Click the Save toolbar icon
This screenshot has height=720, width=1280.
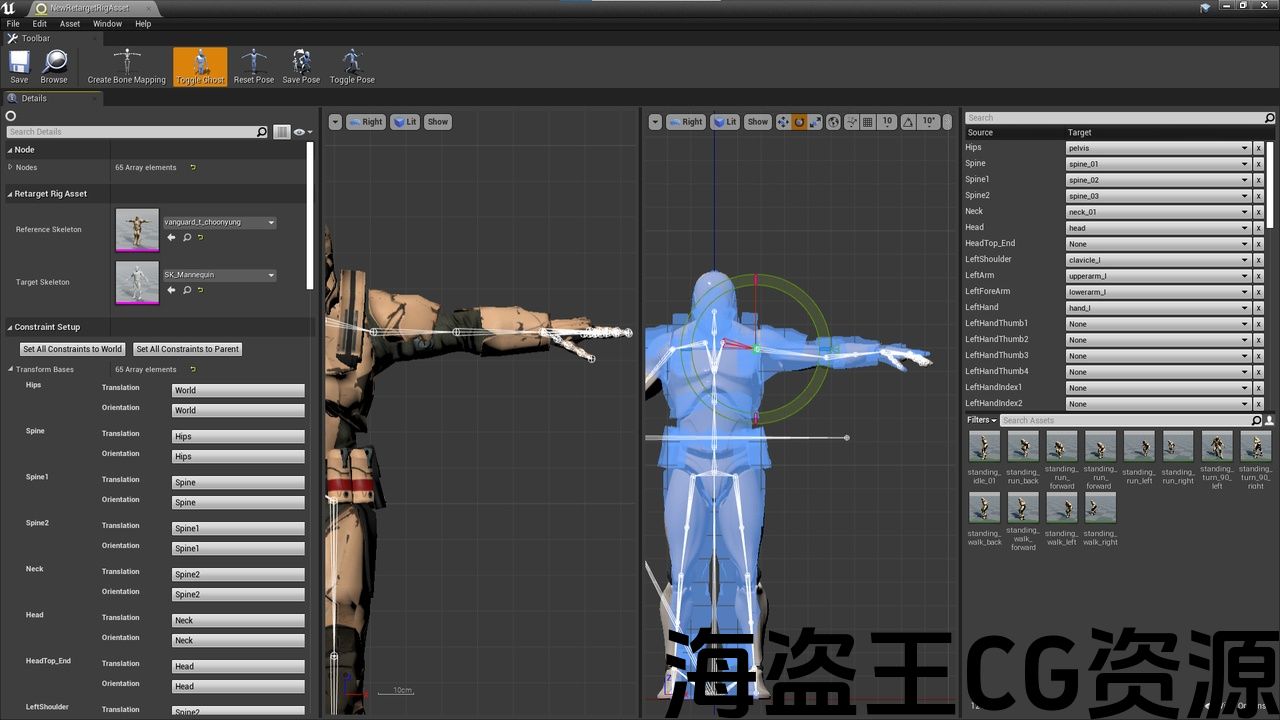point(19,65)
